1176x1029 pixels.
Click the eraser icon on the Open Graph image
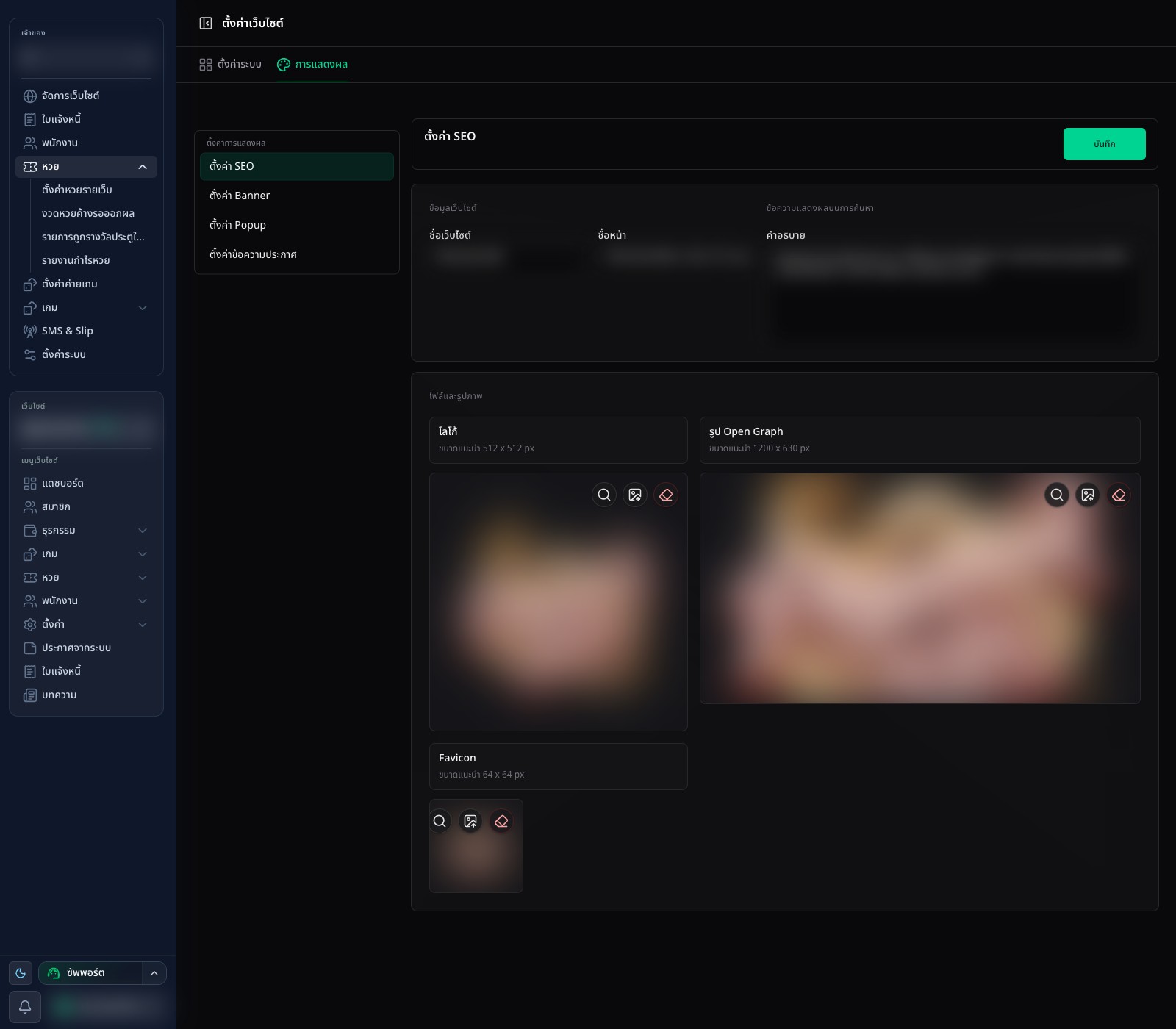pyautogui.click(x=1119, y=495)
